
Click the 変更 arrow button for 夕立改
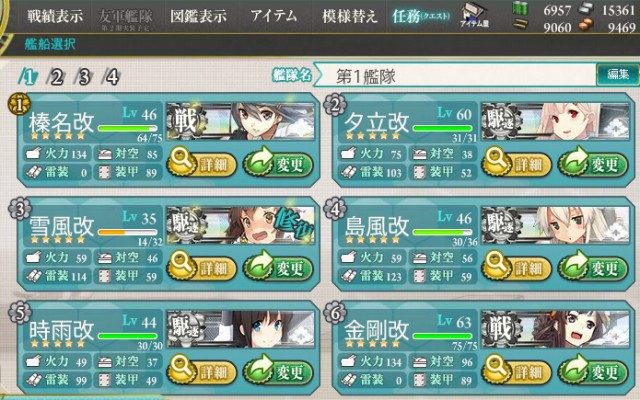593,164
